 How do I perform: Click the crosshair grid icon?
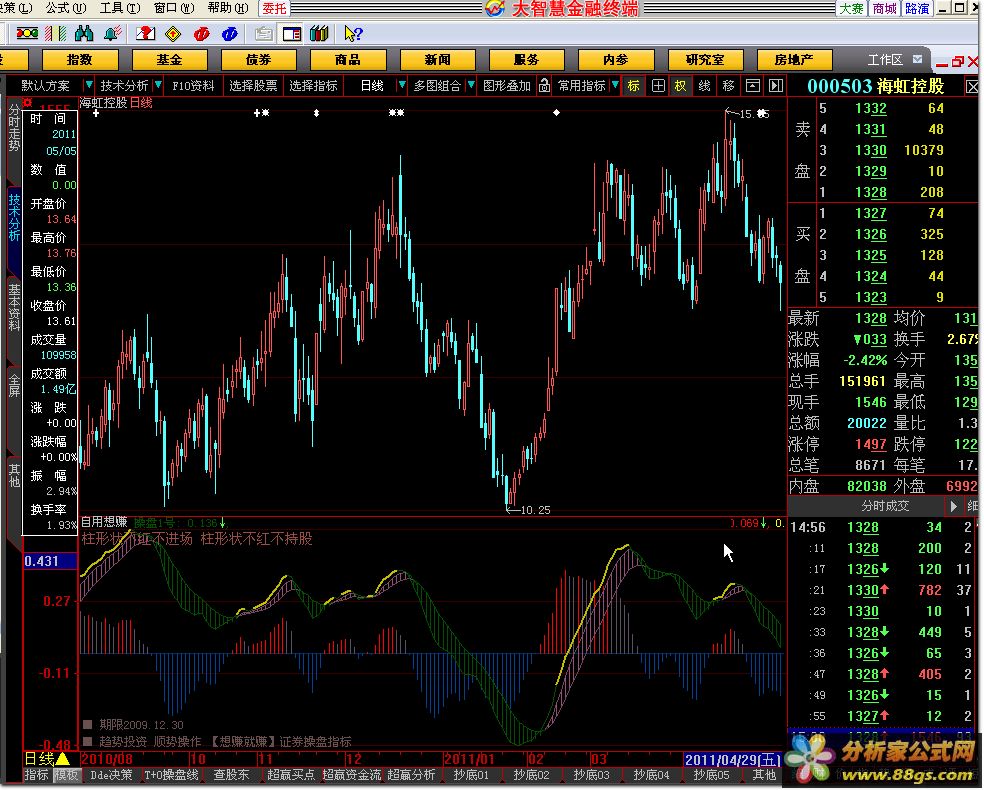point(658,85)
